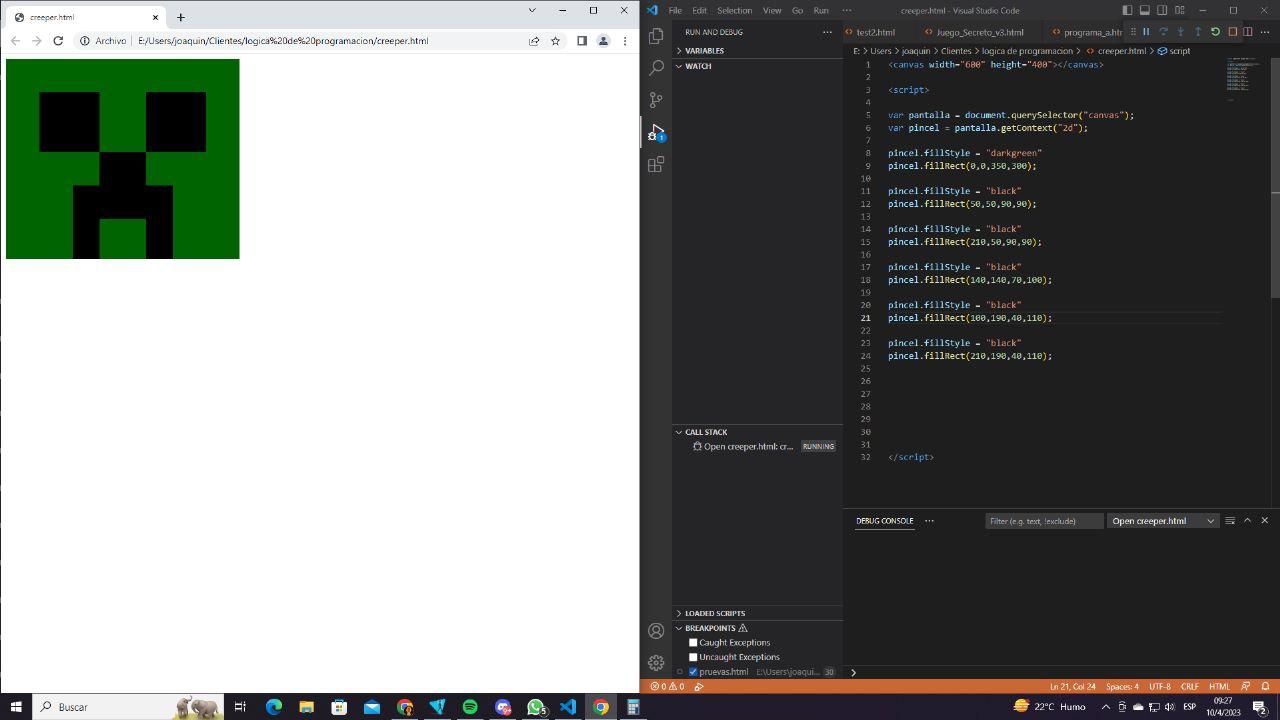Open the Accounts icon in activity bar

click(x=656, y=631)
